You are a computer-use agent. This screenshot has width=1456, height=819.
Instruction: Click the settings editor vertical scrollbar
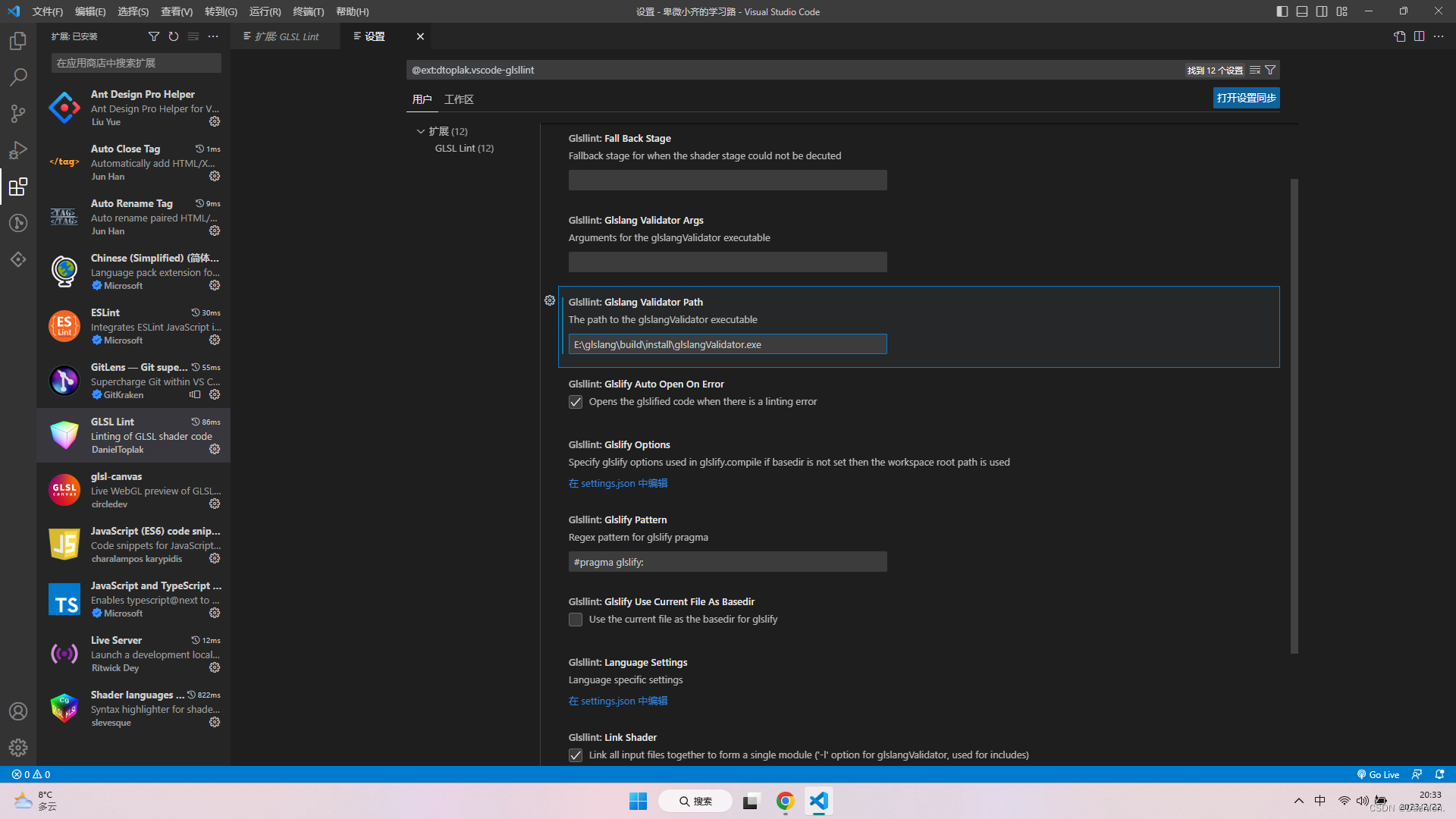(1294, 416)
